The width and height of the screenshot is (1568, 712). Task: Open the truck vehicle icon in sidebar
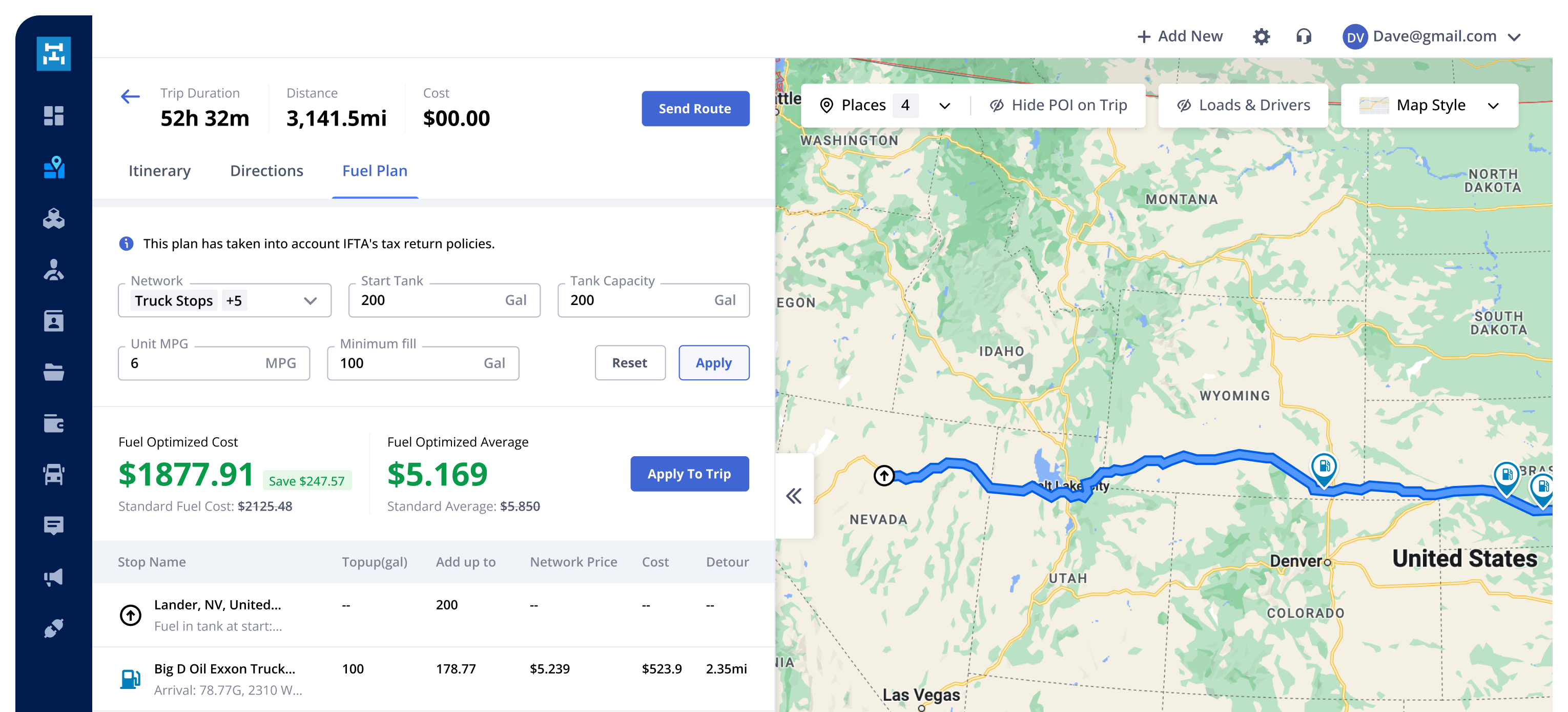pyautogui.click(x=54, y=475)
